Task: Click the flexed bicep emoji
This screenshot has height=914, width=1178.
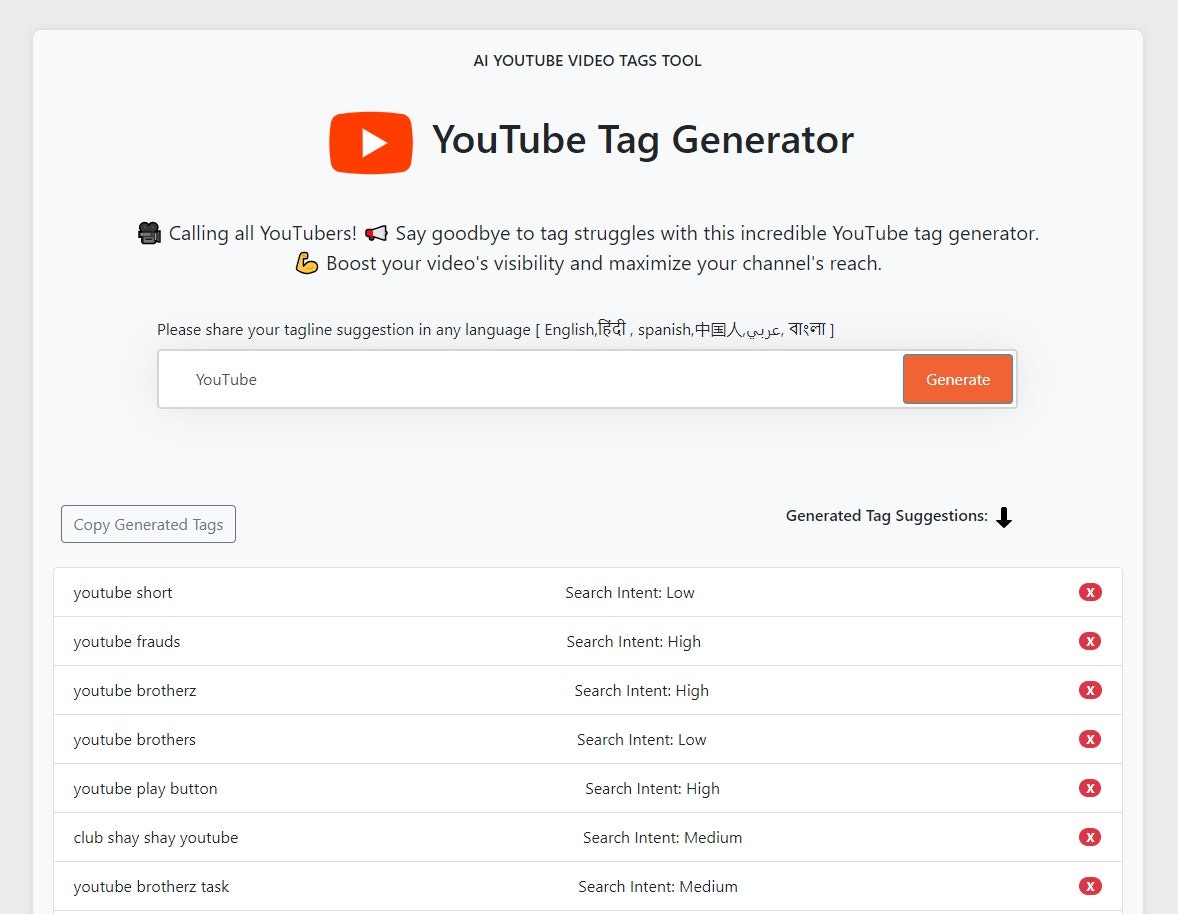Action: (x=307, y=264)
